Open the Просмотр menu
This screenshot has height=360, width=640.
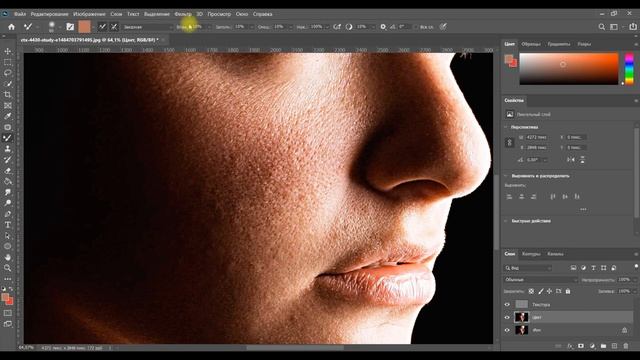click(x=219, y=14)
